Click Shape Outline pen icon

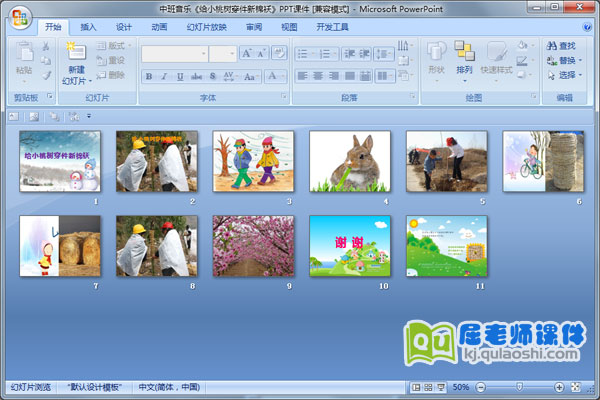click(x=524, y=60)
